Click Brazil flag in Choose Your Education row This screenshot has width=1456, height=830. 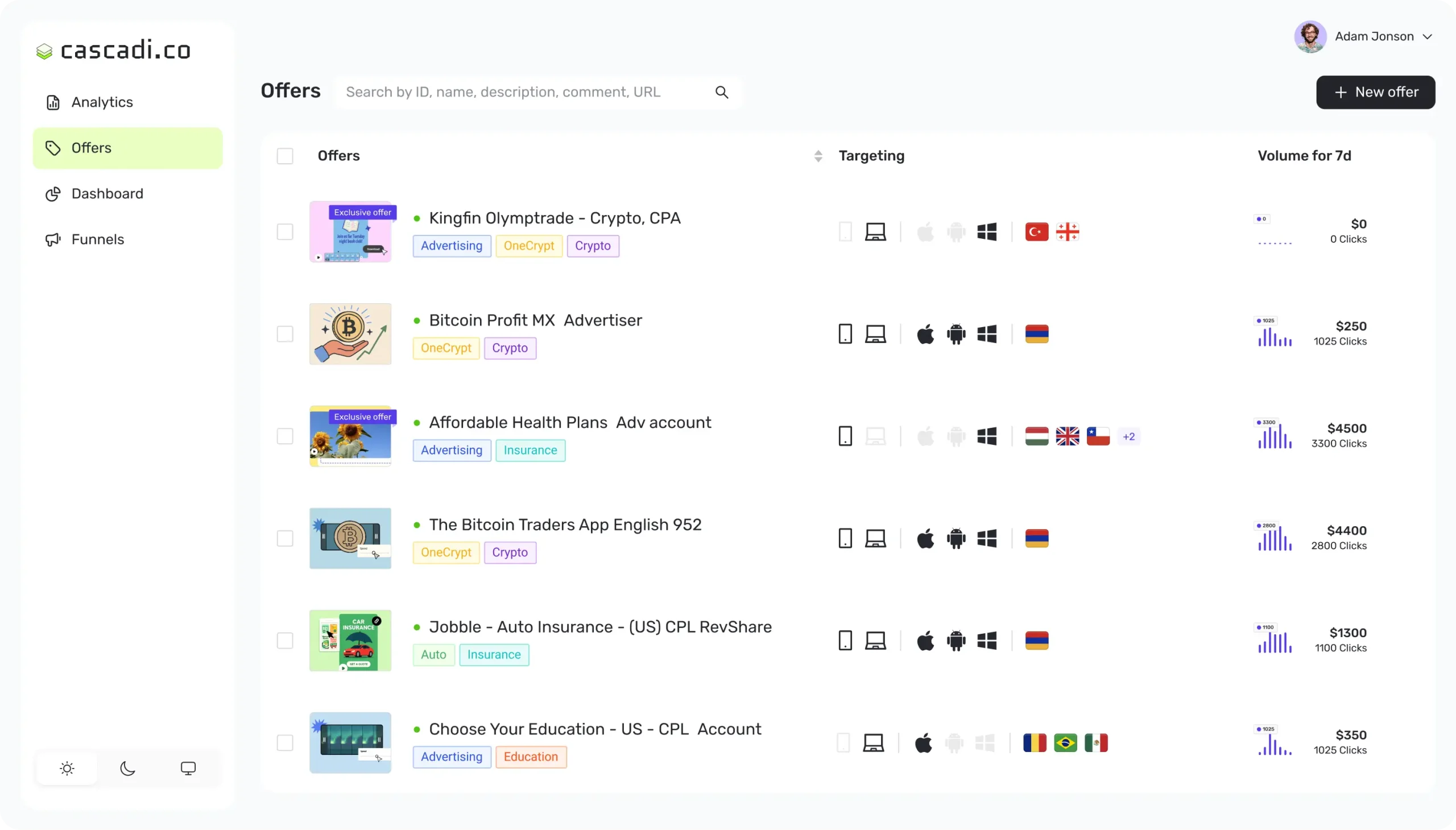pos(1065,743)
